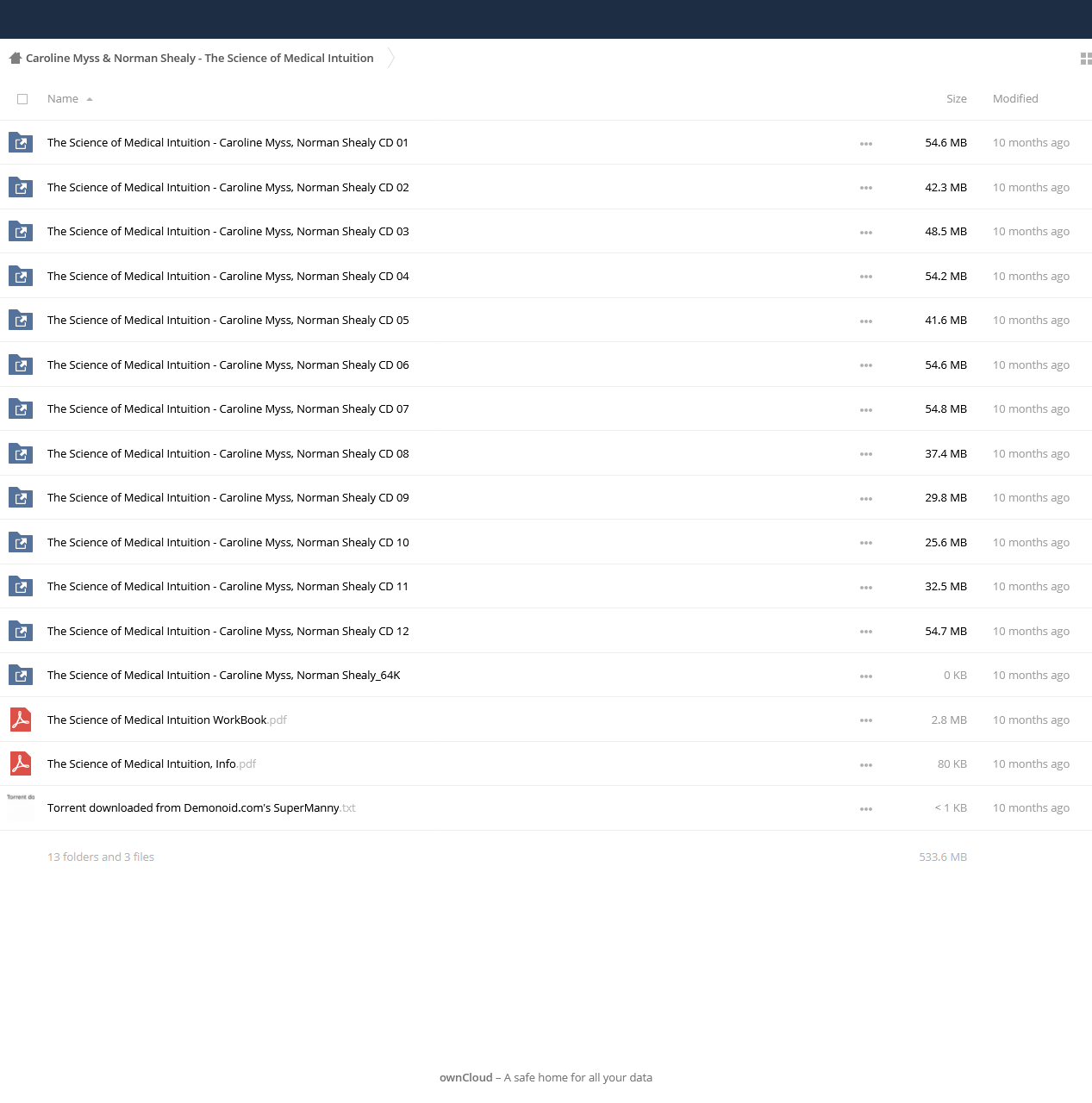Screen dimensions: 1092x1103
Task: Open the more-actions menu for CD 01
Action: (x=866, y=144)
